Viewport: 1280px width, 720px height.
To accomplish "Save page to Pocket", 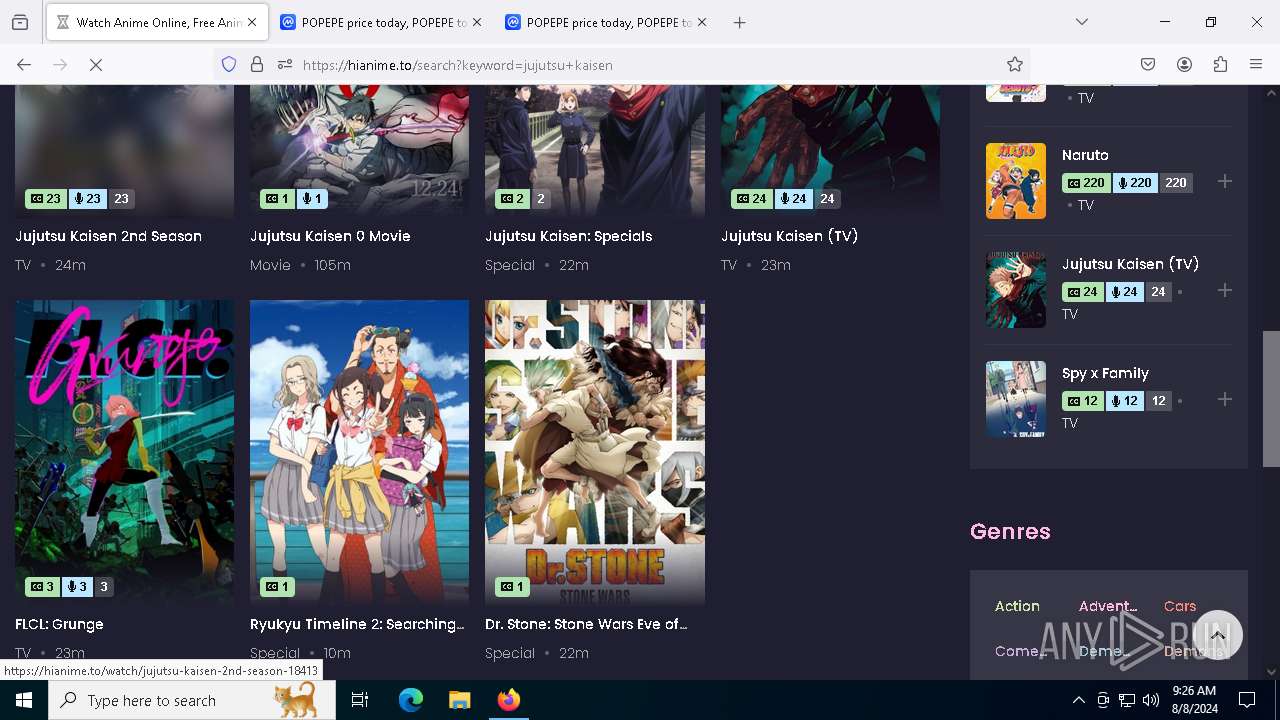I will pyautogui.click(x=1148, y=65).
